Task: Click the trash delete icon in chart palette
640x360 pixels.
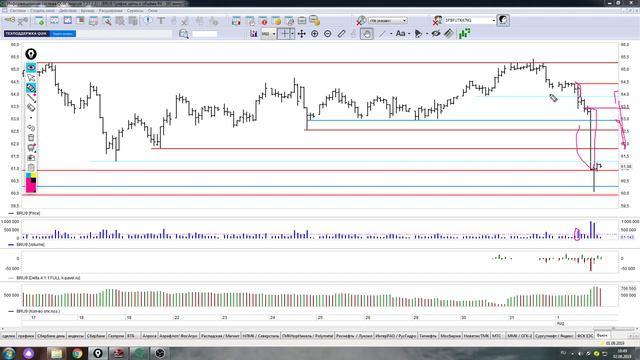Action: tap(31, 138)
